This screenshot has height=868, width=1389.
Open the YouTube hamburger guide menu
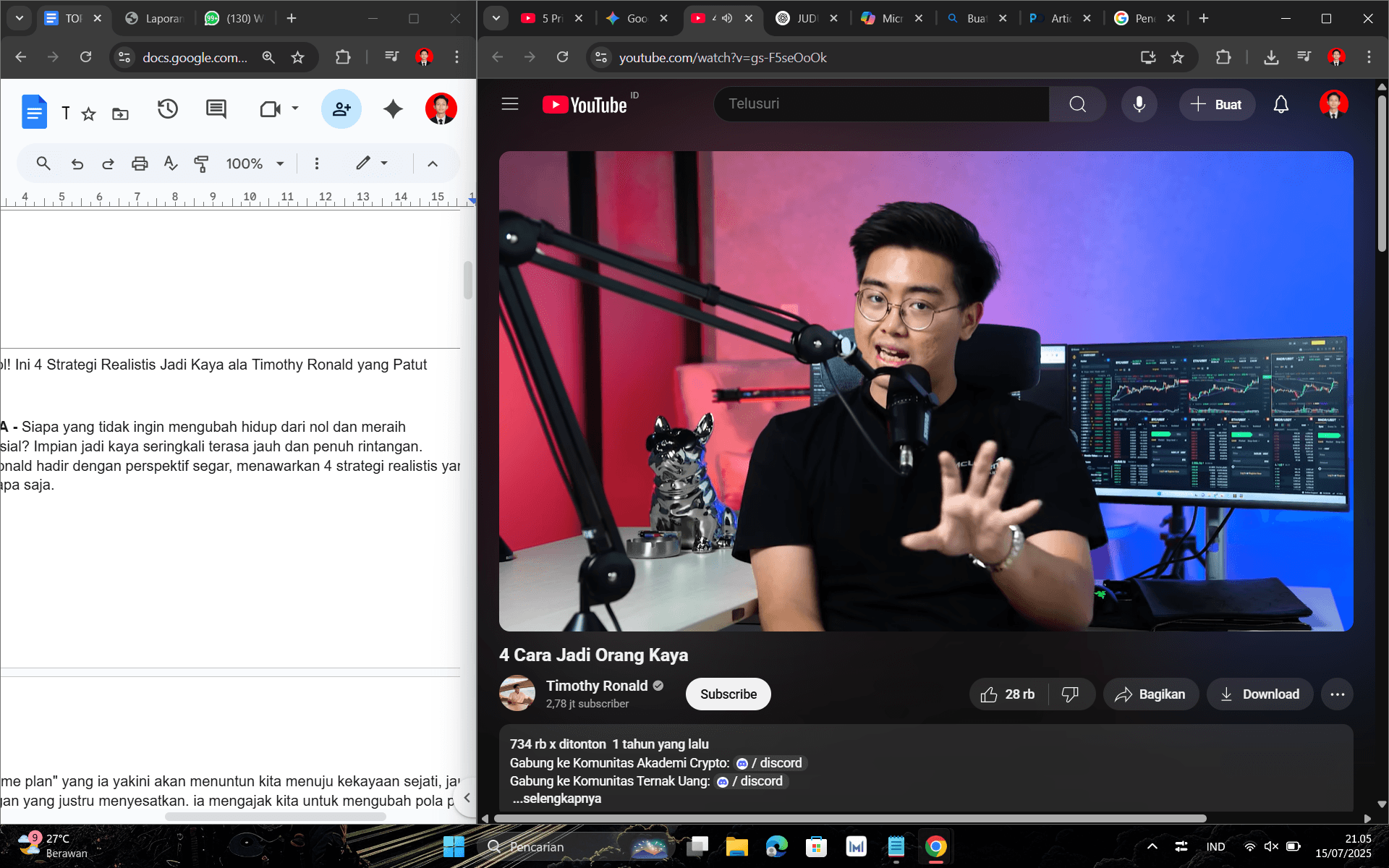[510, 104]
